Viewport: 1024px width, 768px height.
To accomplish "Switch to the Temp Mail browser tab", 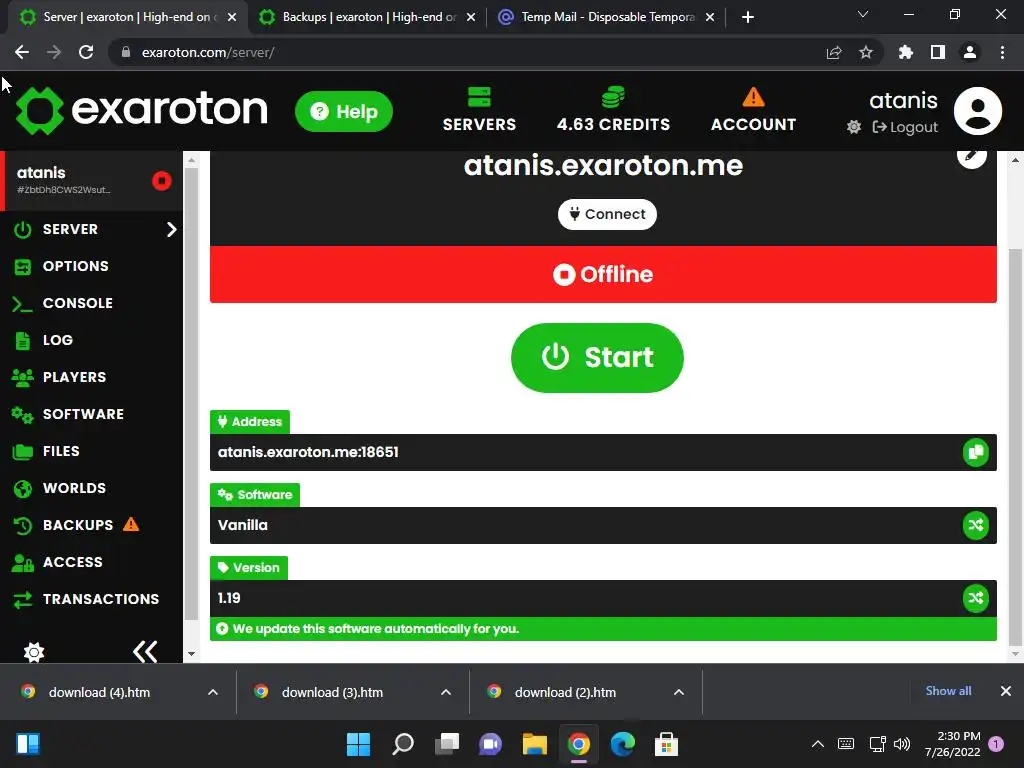I will click(606, 17).
